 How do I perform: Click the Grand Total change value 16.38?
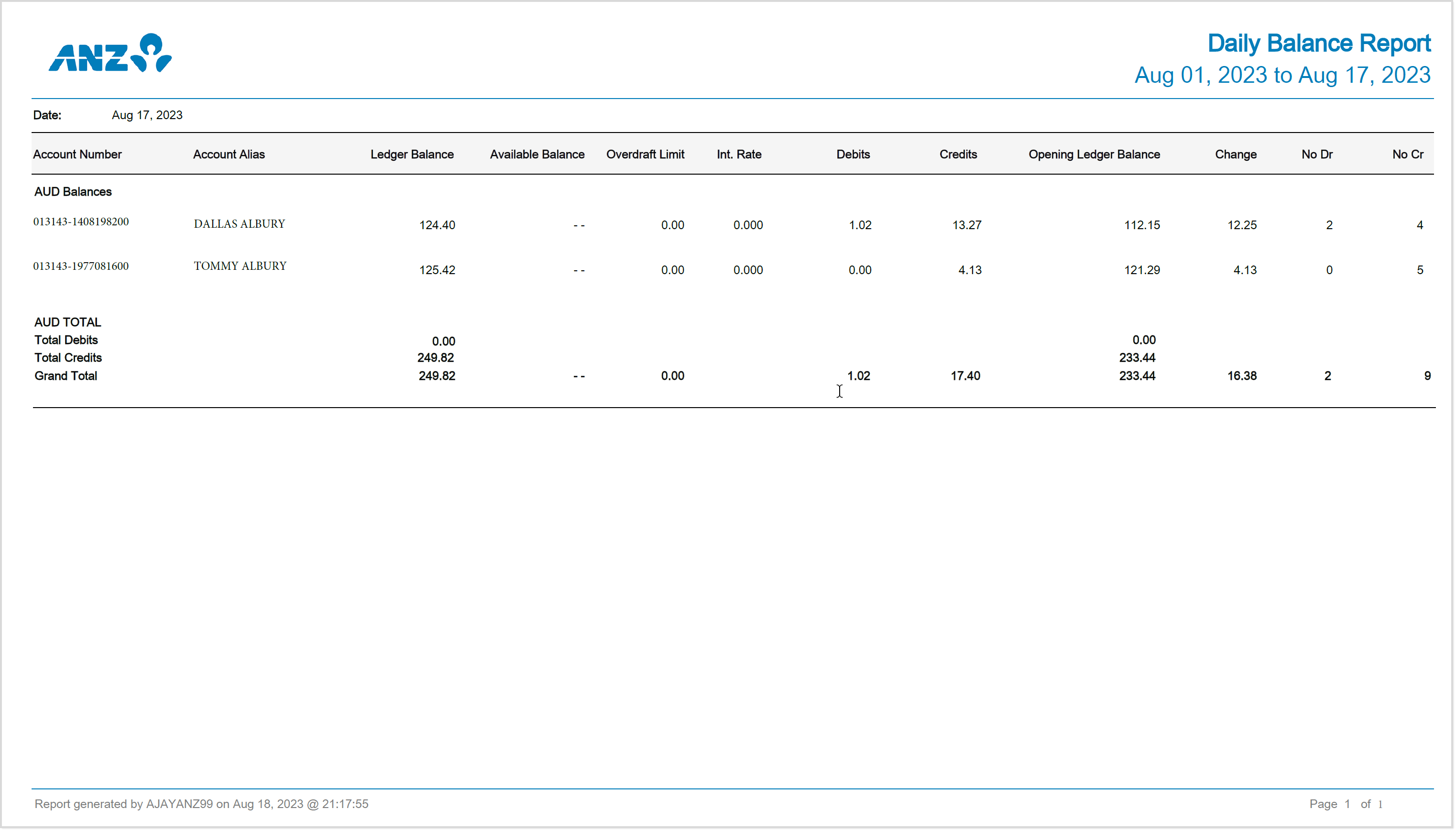pos(1242,376)
